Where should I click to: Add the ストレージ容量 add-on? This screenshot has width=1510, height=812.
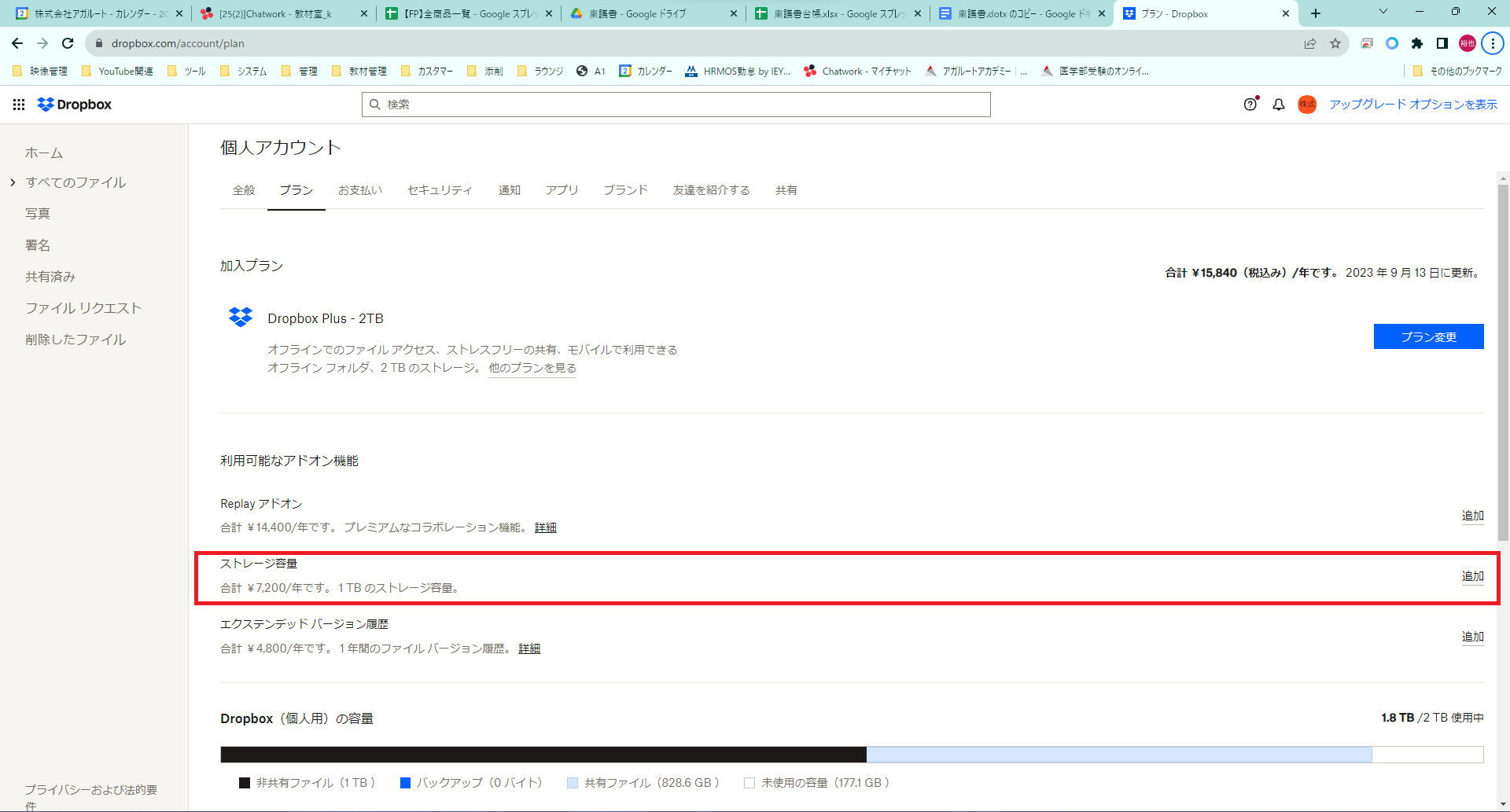(1472, 576)
